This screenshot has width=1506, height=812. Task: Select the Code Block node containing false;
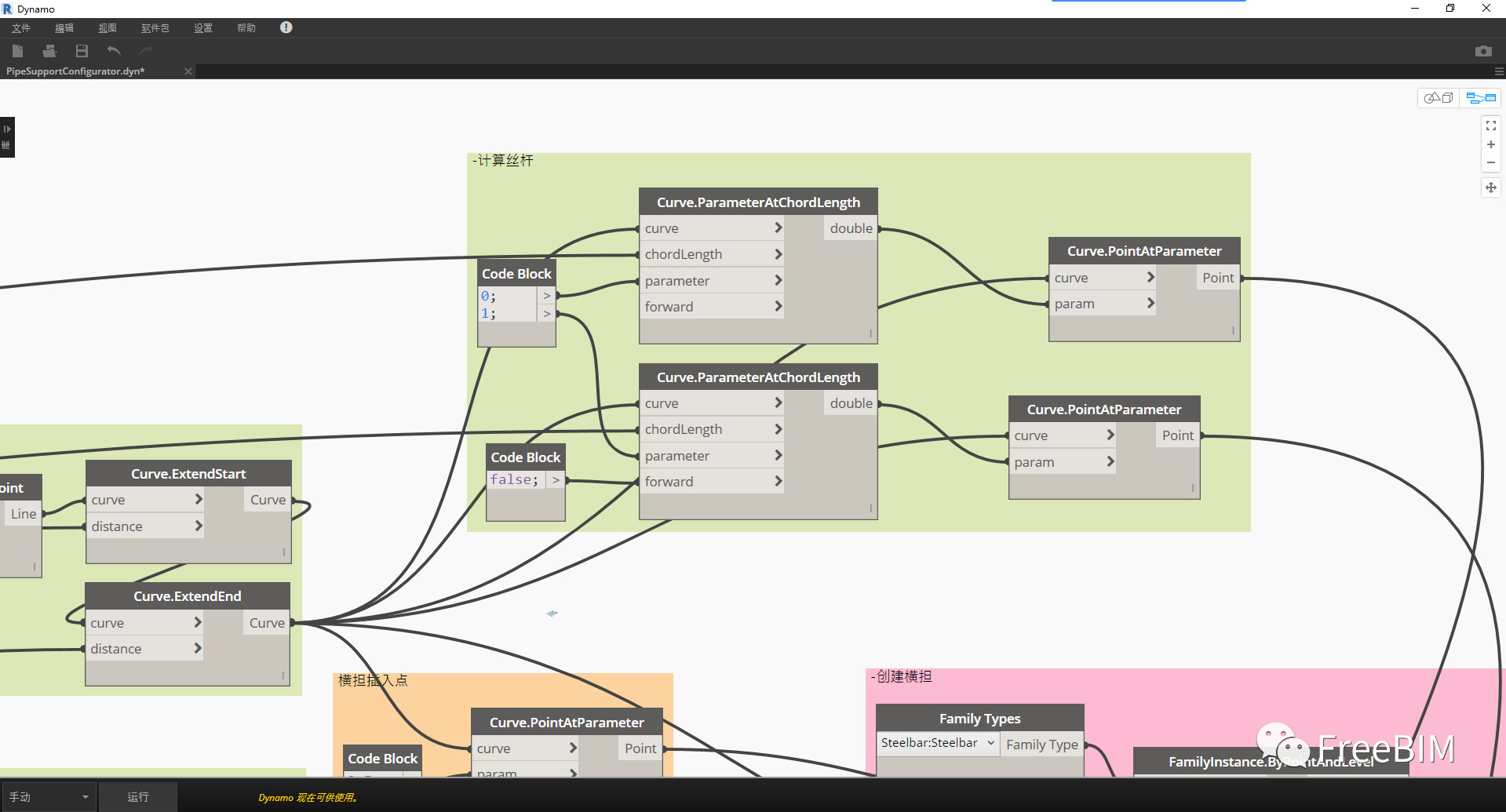(x=526, y=457)
